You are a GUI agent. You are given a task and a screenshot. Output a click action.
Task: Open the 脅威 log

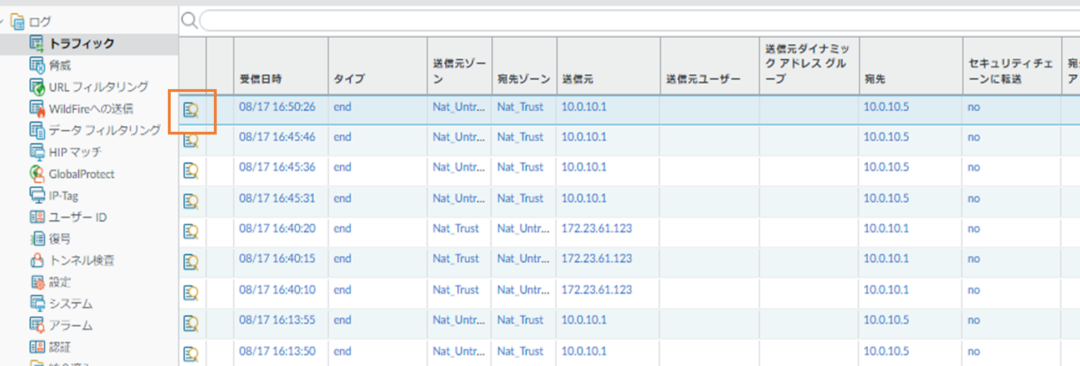61,65
